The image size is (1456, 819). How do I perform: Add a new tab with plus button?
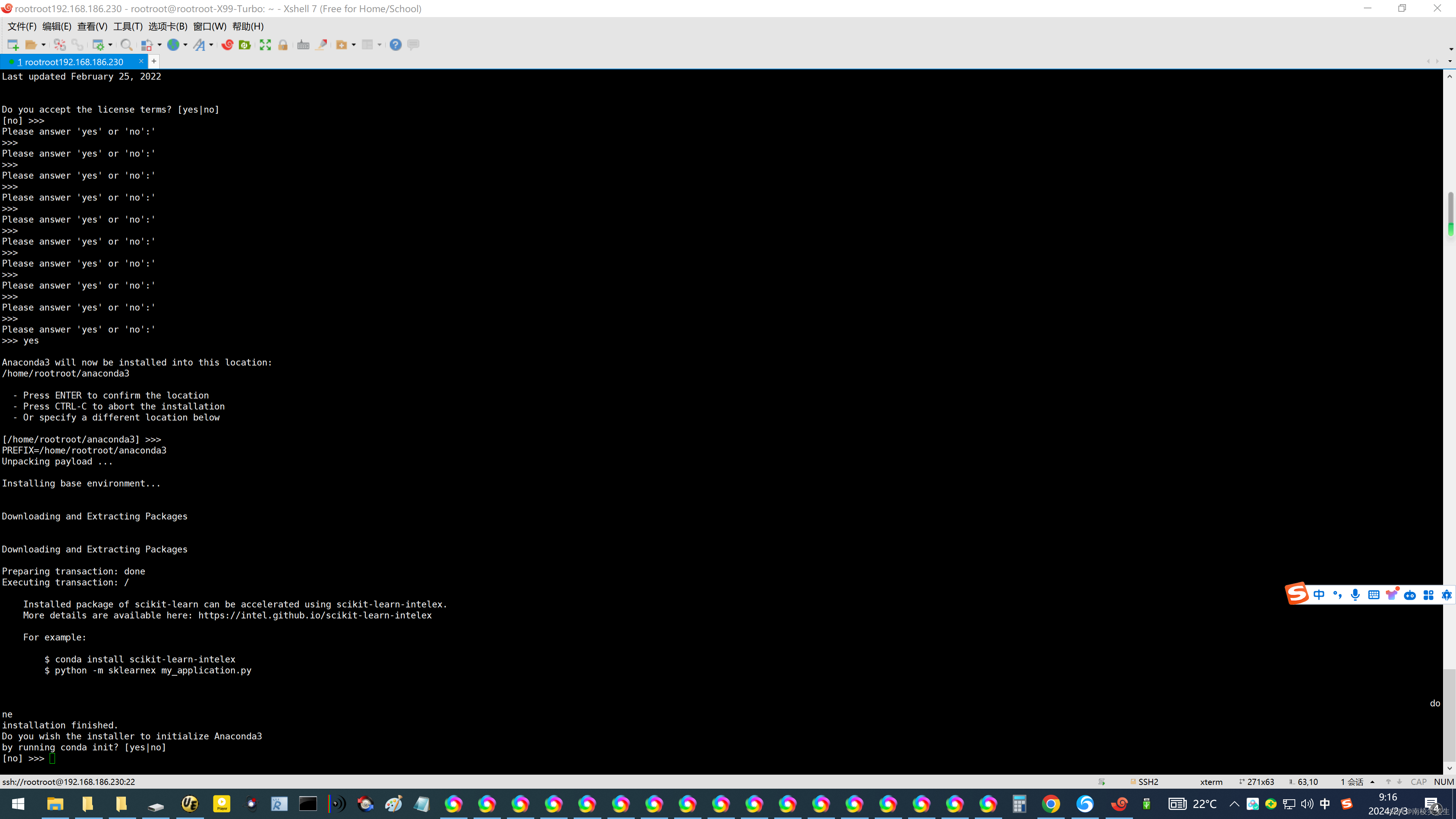tap(154, 61)
